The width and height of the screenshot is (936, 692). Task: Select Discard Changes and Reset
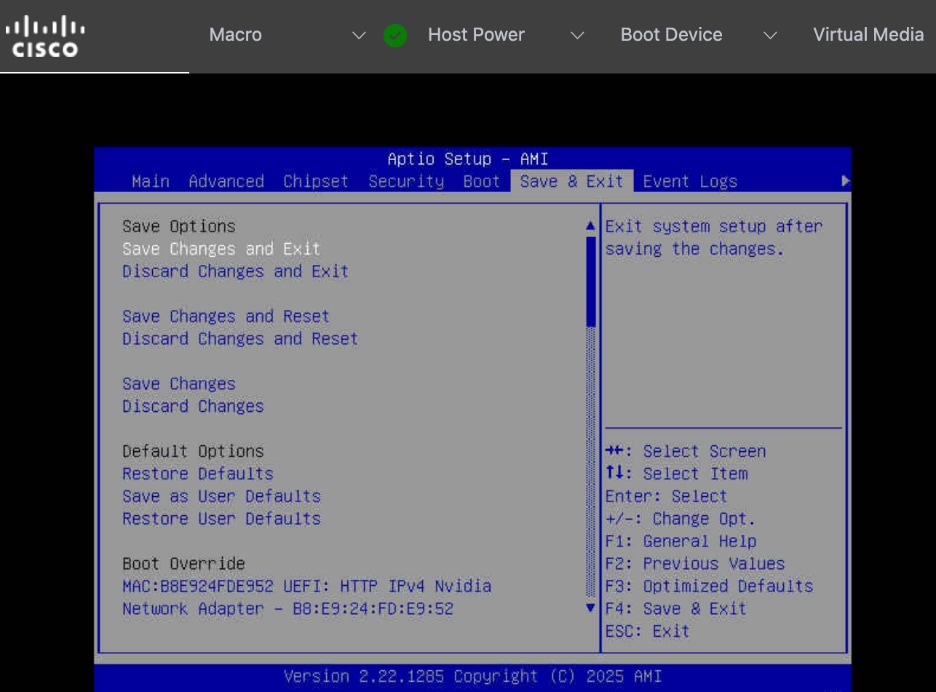(x=242, y=338)
